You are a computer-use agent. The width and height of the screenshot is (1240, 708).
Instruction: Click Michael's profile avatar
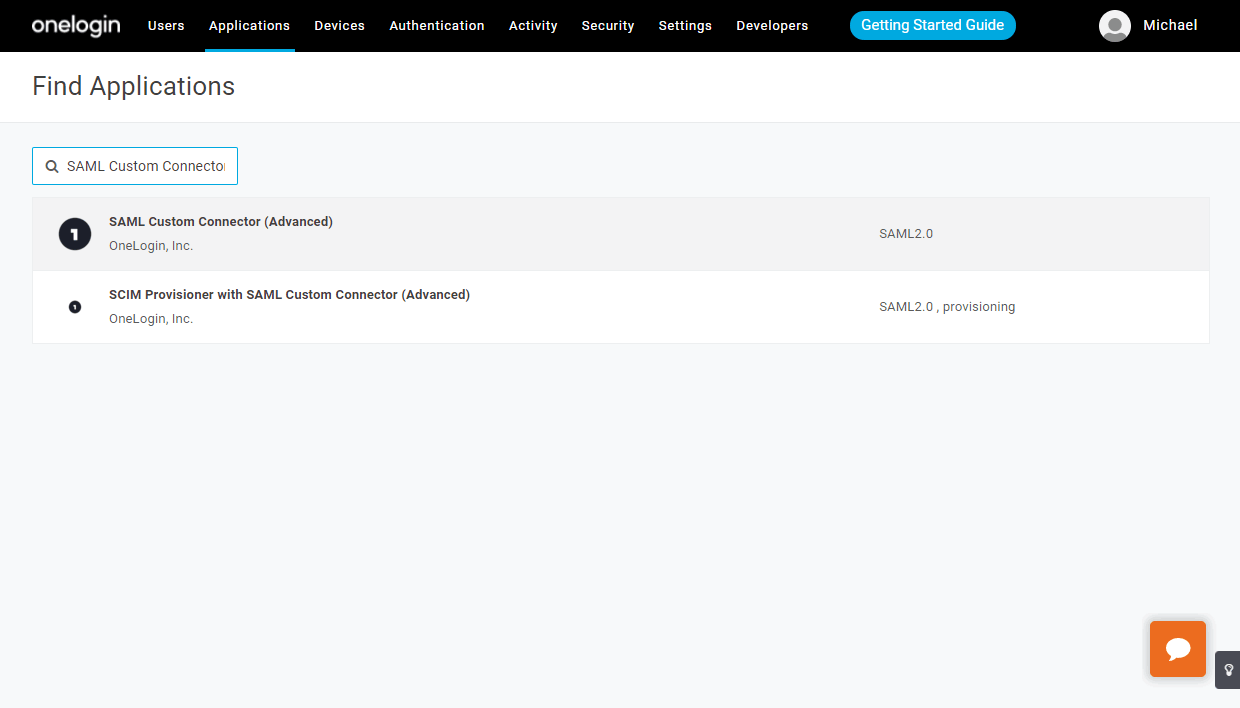pyautogui.click(x=1114, y=25)
